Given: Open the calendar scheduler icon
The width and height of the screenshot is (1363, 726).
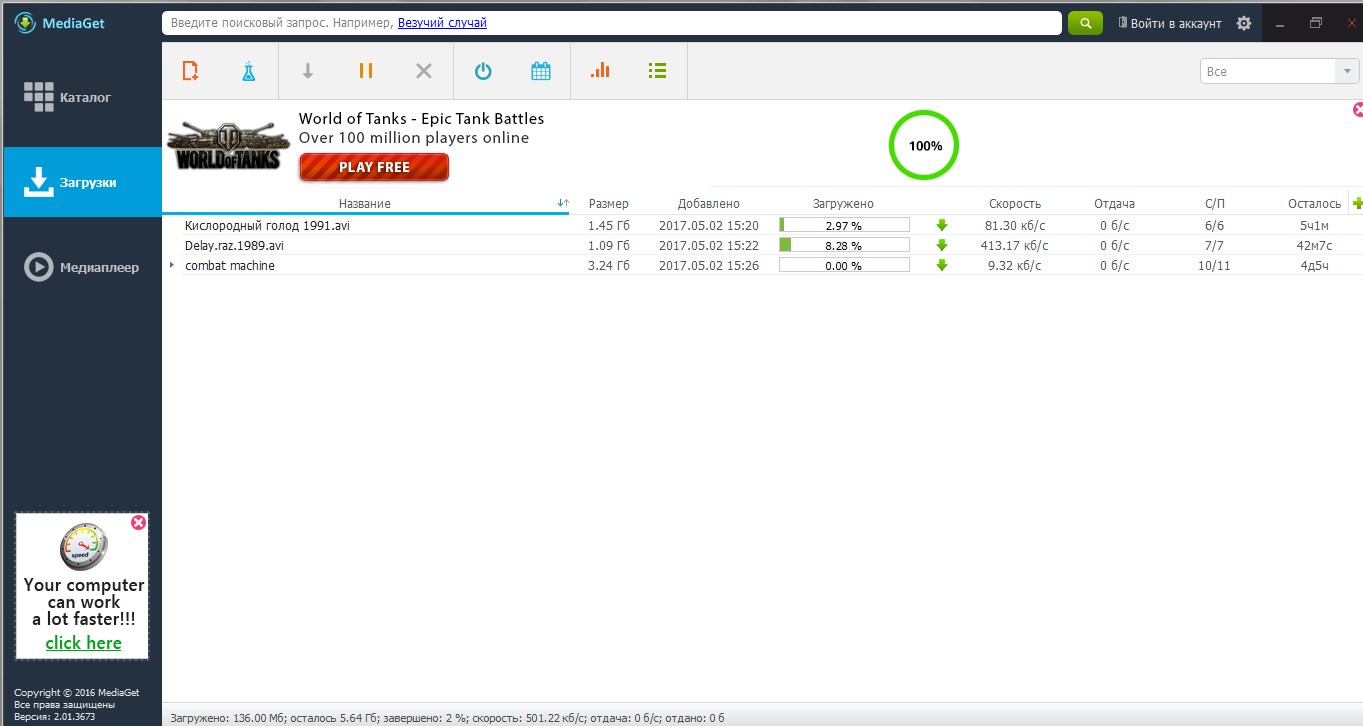Looking at the screenshot, I should [x=541, y=71].
